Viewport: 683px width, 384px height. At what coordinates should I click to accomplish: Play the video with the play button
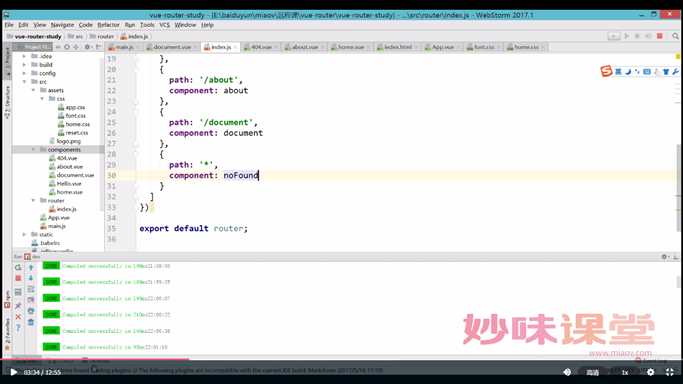pos(14,372)
